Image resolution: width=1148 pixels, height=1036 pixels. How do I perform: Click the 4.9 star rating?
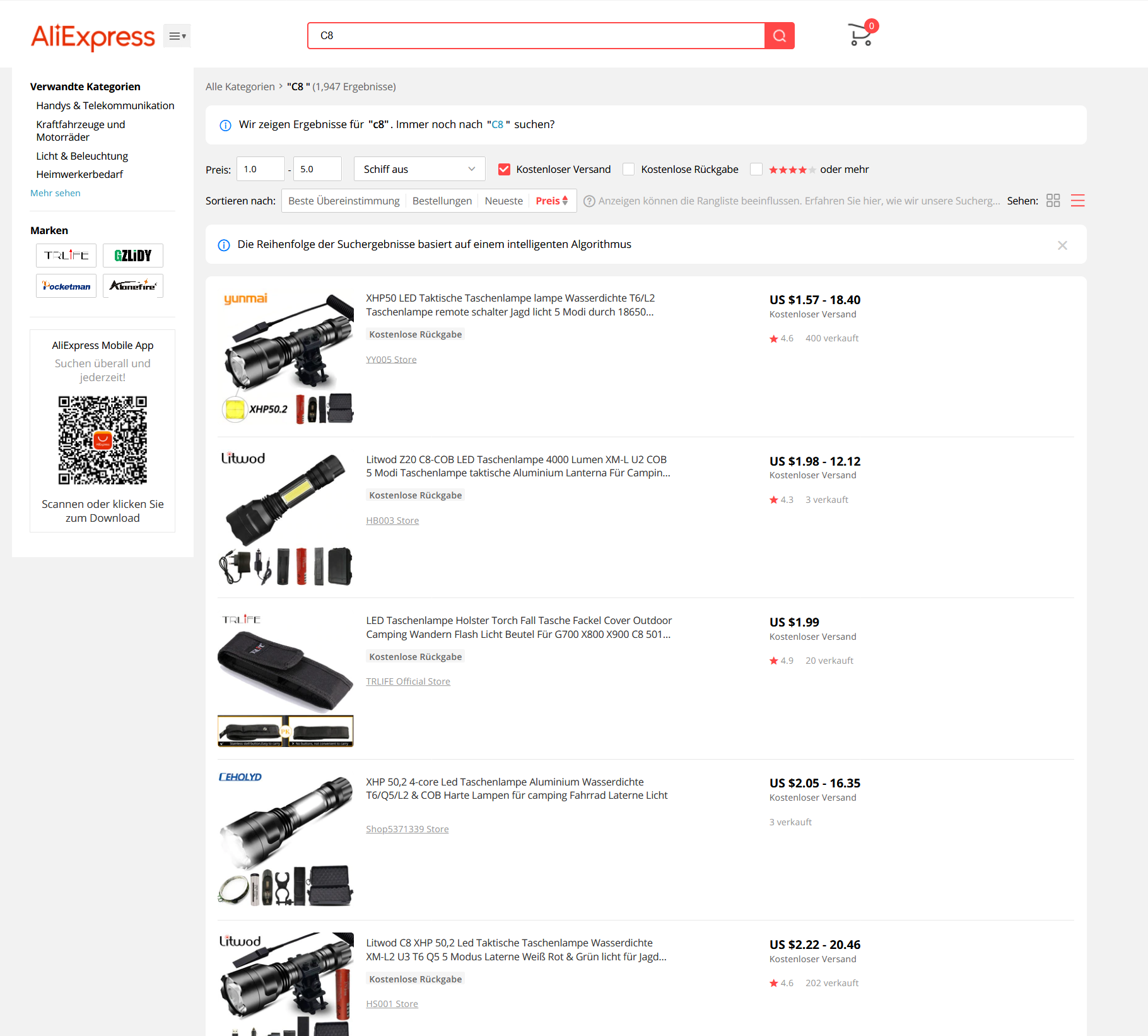coord(782,661)
